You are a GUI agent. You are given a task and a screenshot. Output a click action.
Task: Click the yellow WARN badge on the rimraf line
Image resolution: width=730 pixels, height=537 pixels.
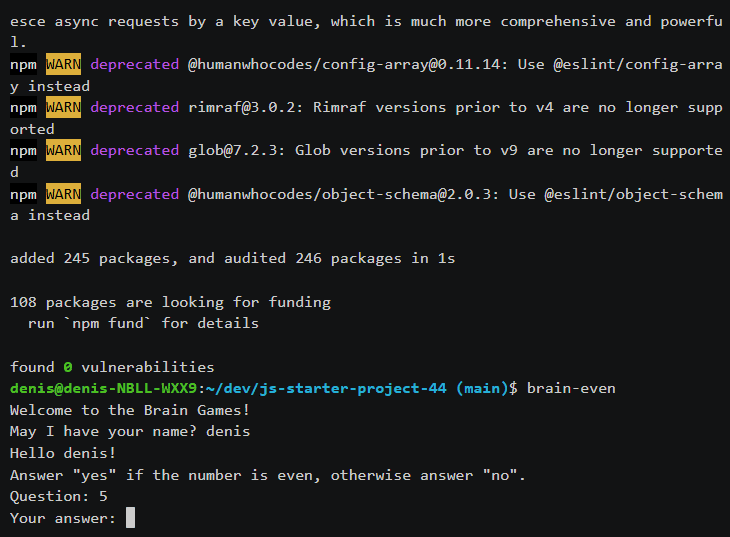63,108
